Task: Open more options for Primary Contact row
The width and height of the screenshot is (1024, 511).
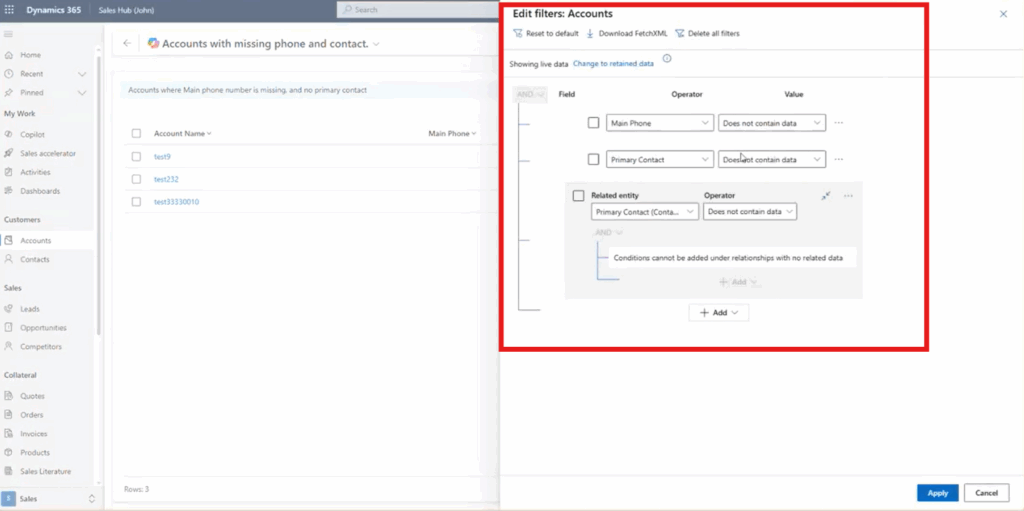Action: point(839,159)
